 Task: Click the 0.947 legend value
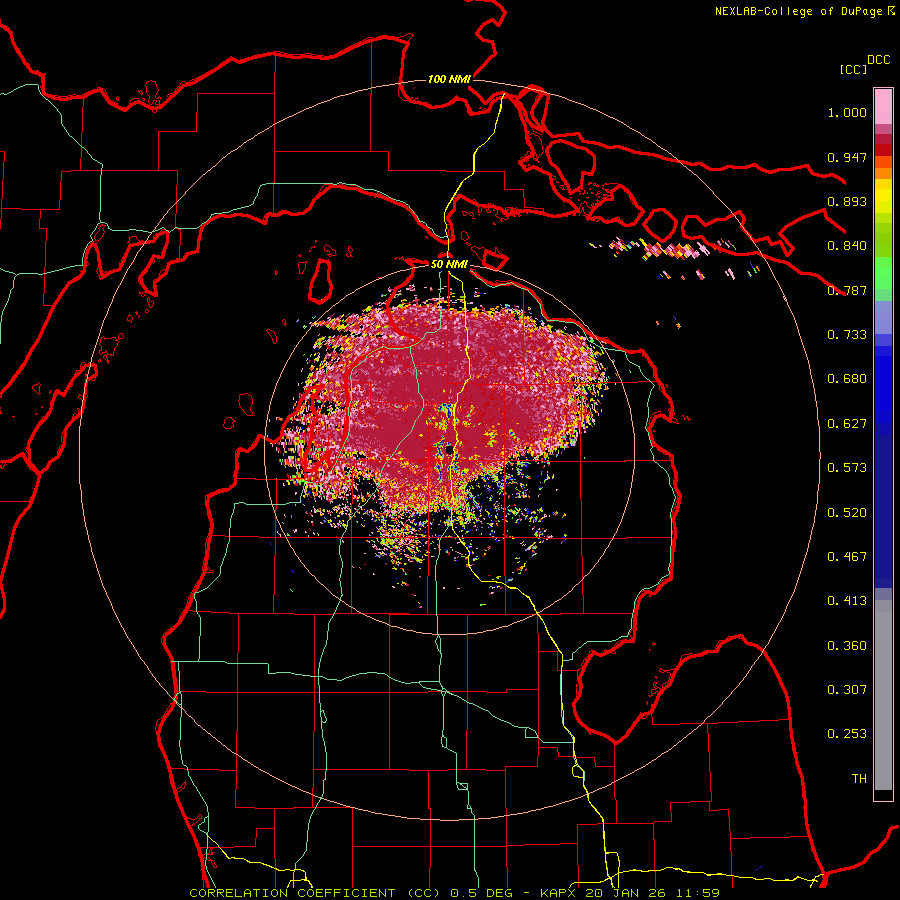(847, 157)
